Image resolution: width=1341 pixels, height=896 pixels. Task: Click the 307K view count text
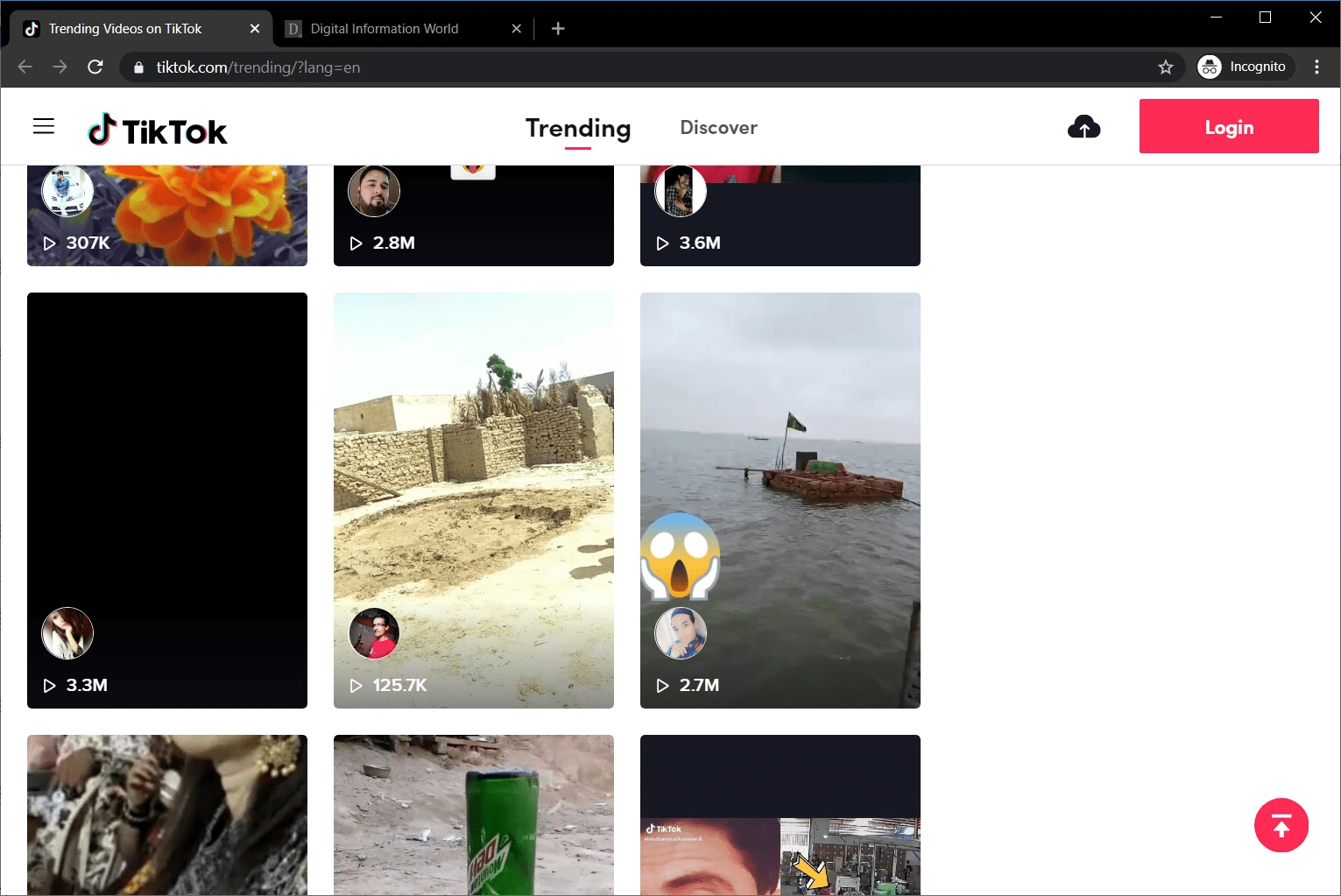point(88,243)
